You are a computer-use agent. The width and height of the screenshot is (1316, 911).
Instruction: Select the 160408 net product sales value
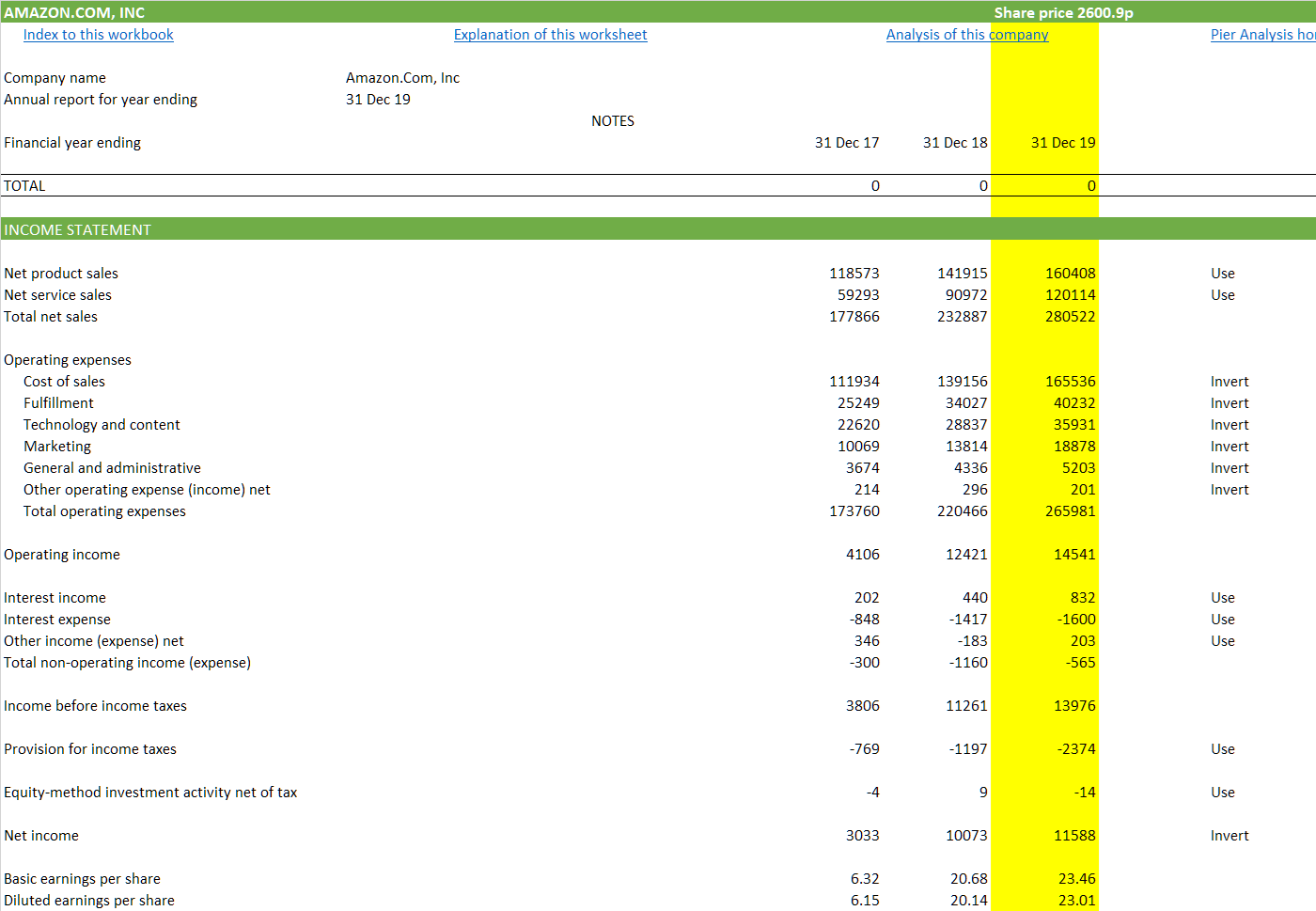[1071, 274]
